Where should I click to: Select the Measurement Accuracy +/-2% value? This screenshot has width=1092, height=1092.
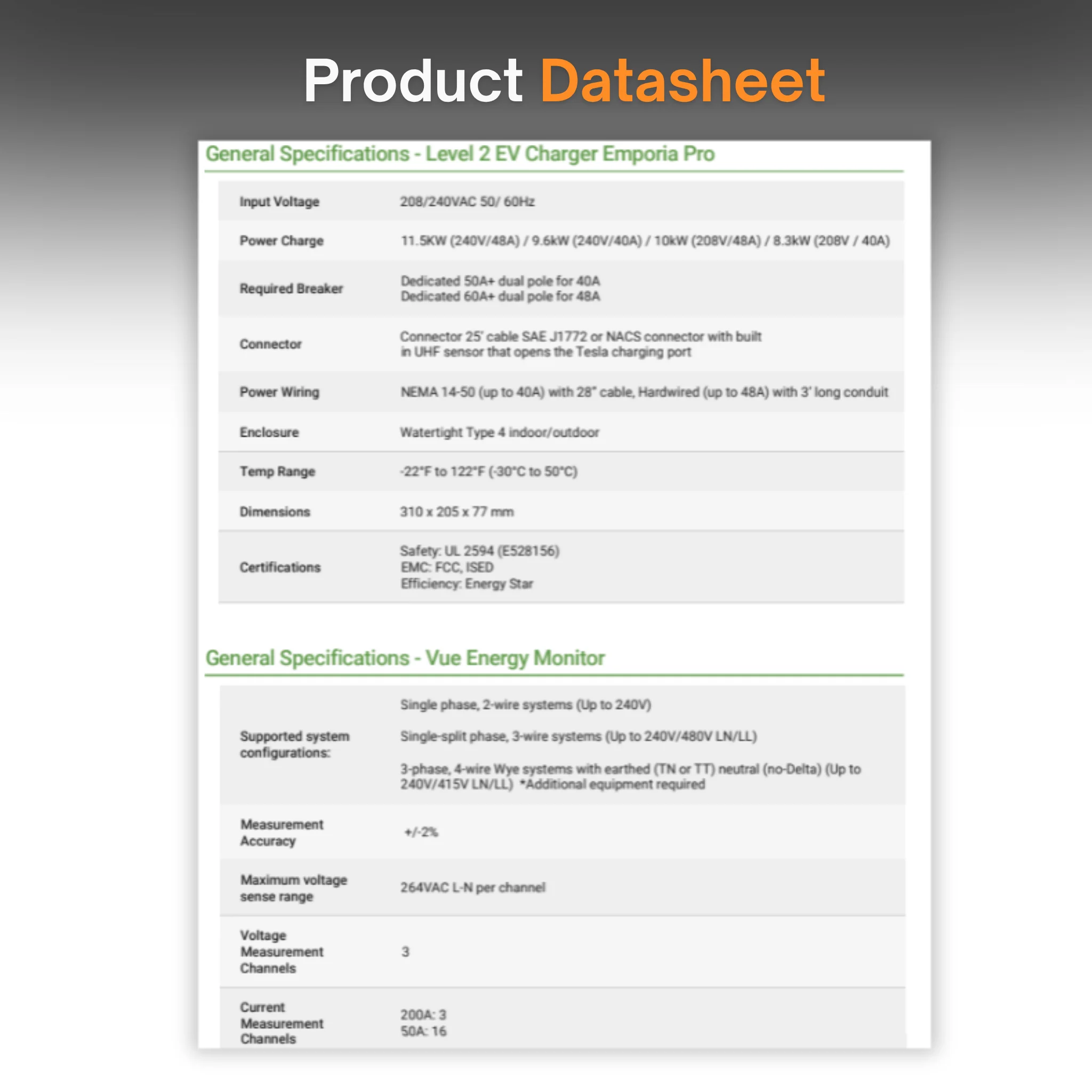[x=421, y=832]
